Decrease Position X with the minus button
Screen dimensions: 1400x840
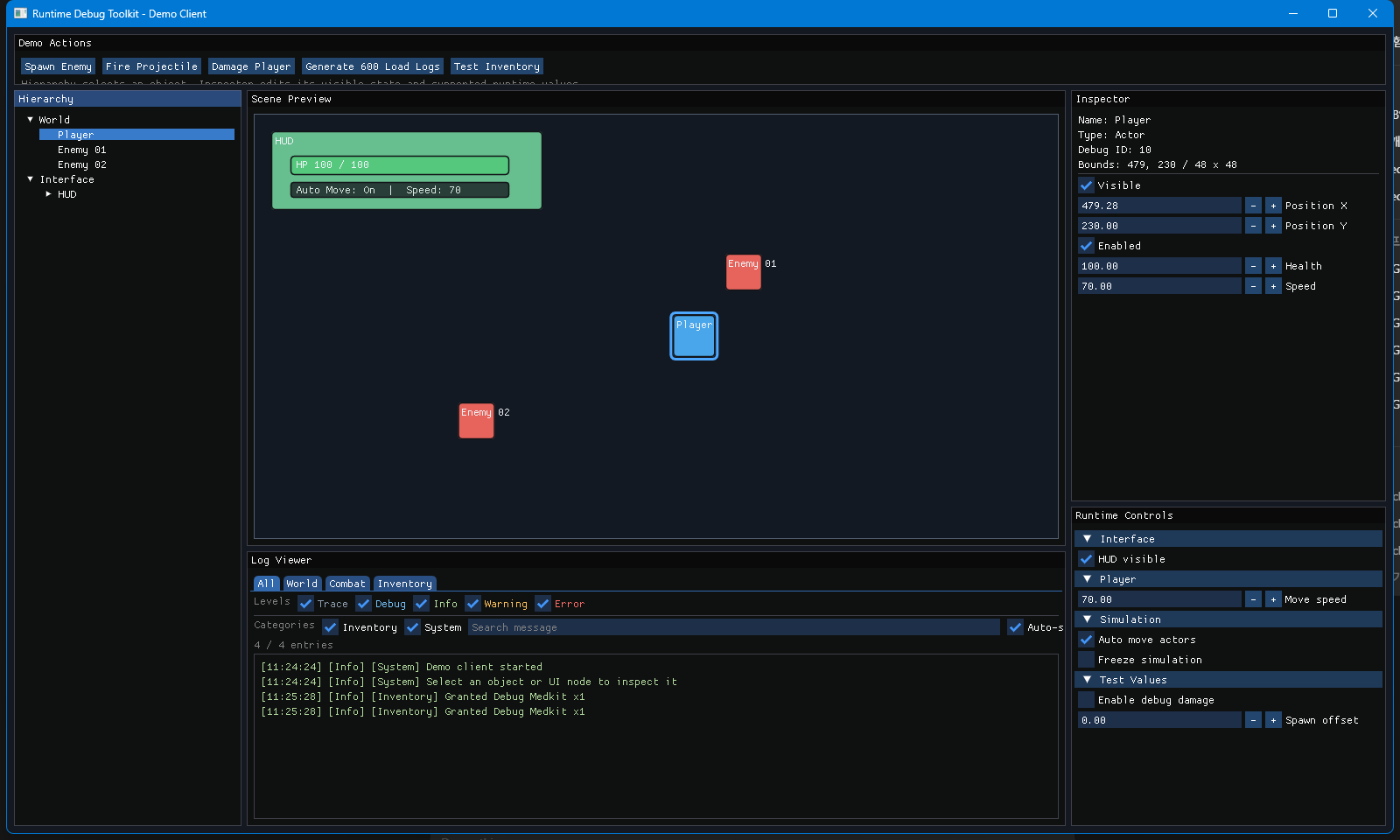1253,206
